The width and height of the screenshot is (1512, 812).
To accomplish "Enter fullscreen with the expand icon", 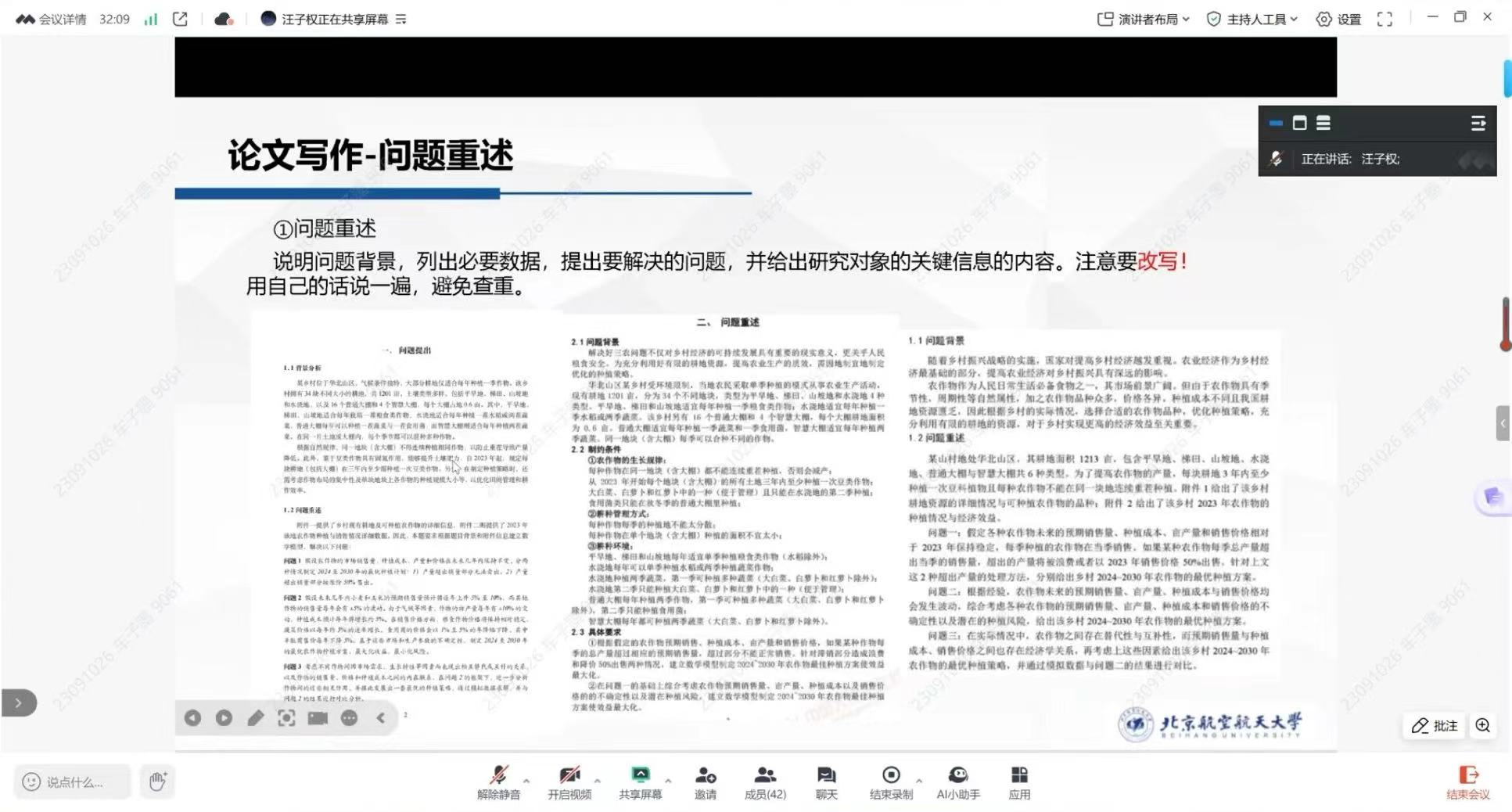I will point(1385,20).
